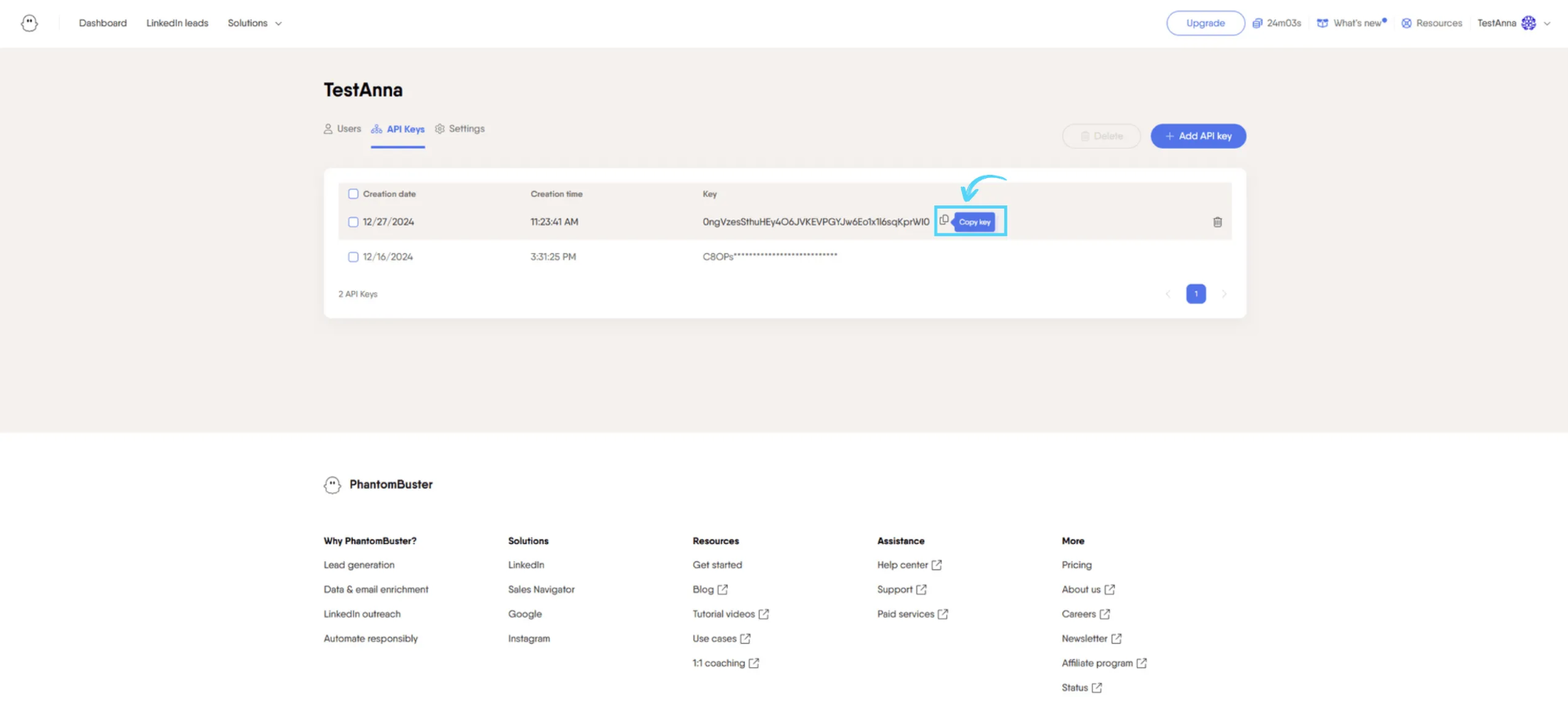
Task: Open What's new announcements
Action: (x=1352, y=24)
